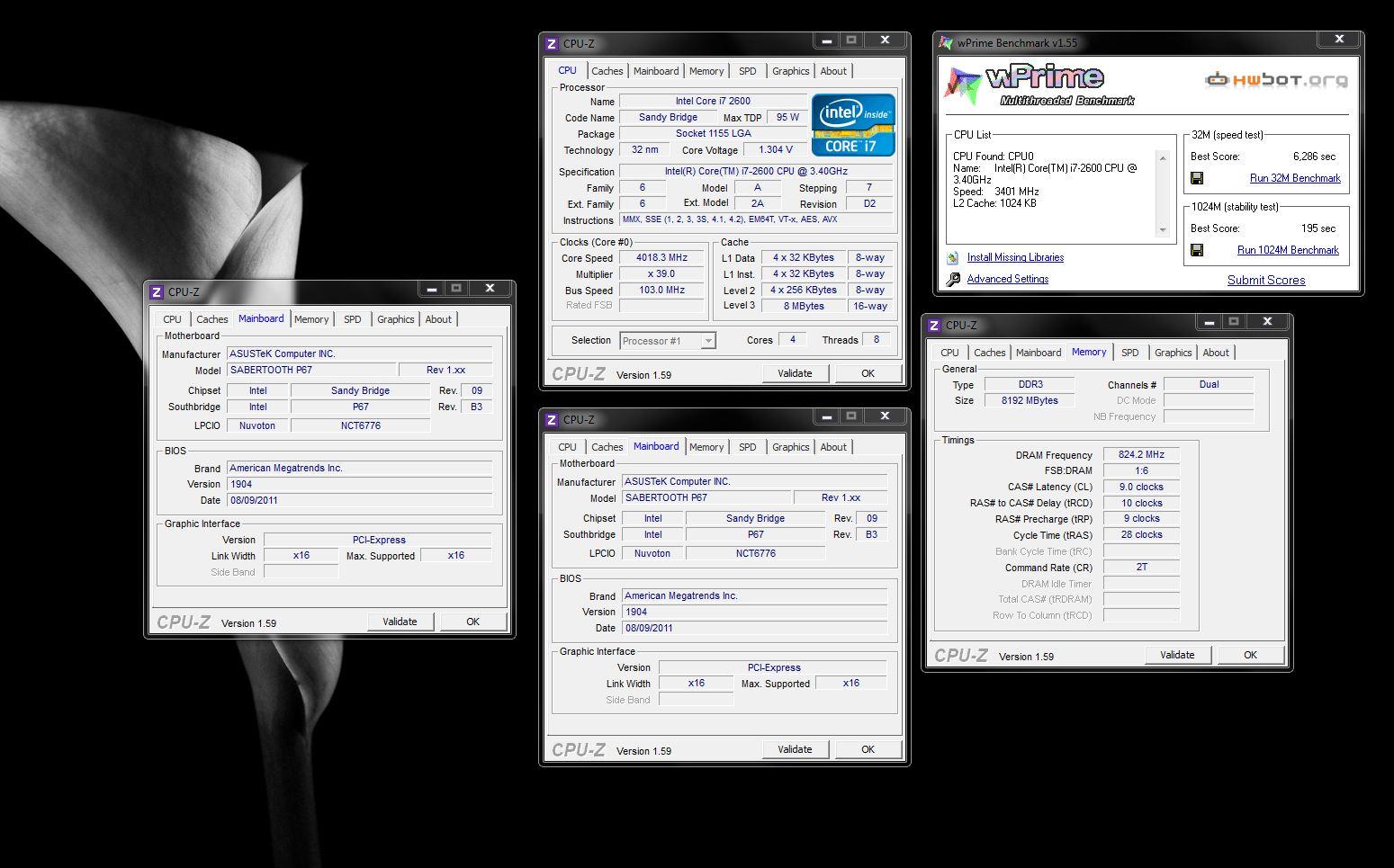Viewport: 1394px width, 868px height.
Task: Click the Name field Intel Core i7 2600
Action: coord(713,101)
